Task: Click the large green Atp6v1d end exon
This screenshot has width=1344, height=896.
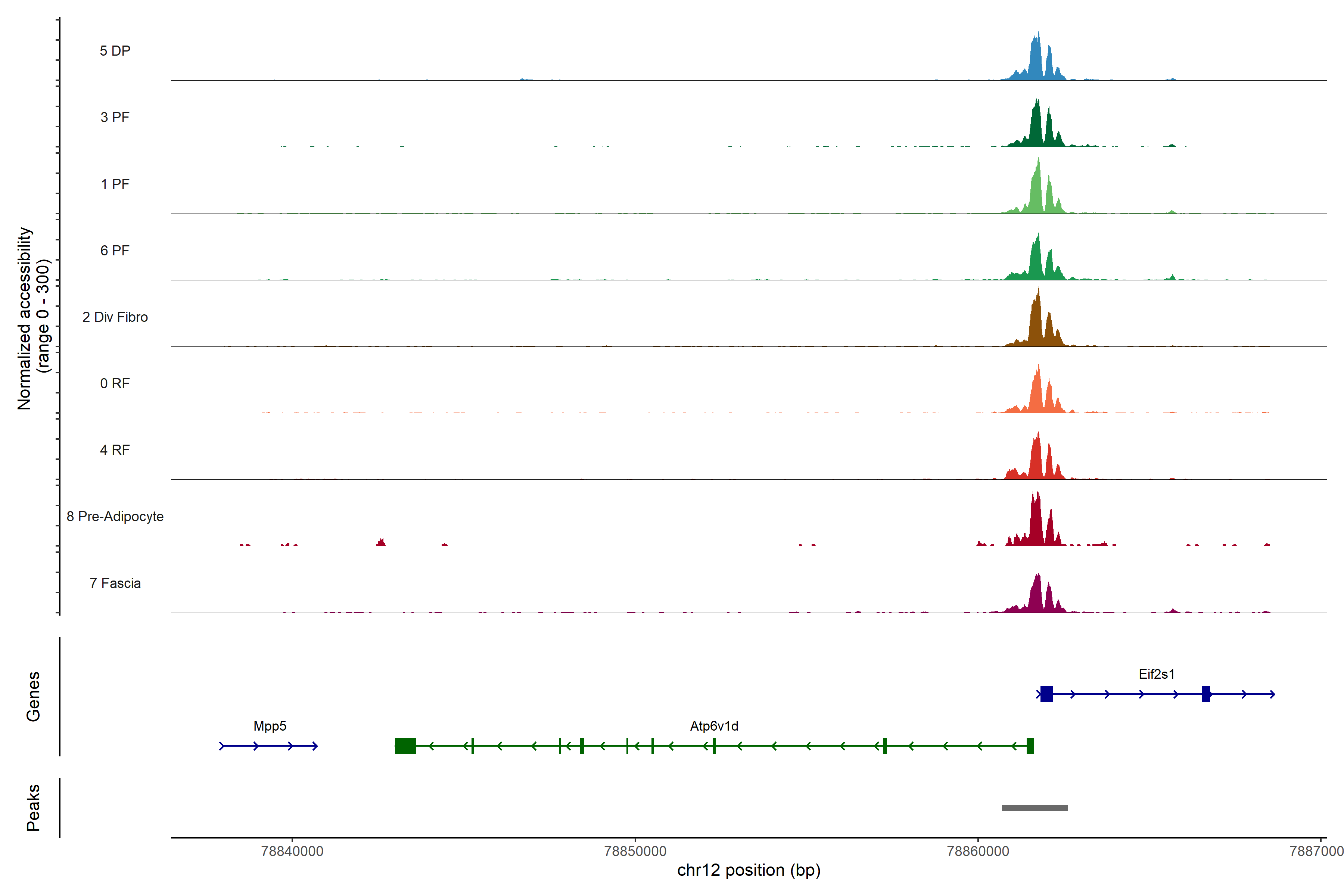Action: tap(405, 746)
